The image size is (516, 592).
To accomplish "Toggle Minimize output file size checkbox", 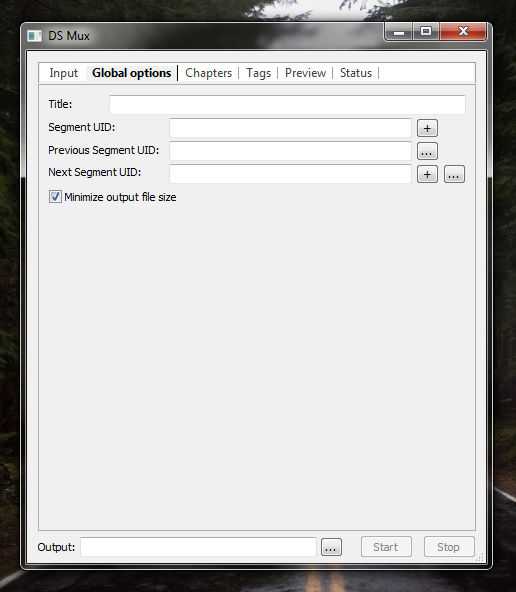I will click(x=55, y=197).
